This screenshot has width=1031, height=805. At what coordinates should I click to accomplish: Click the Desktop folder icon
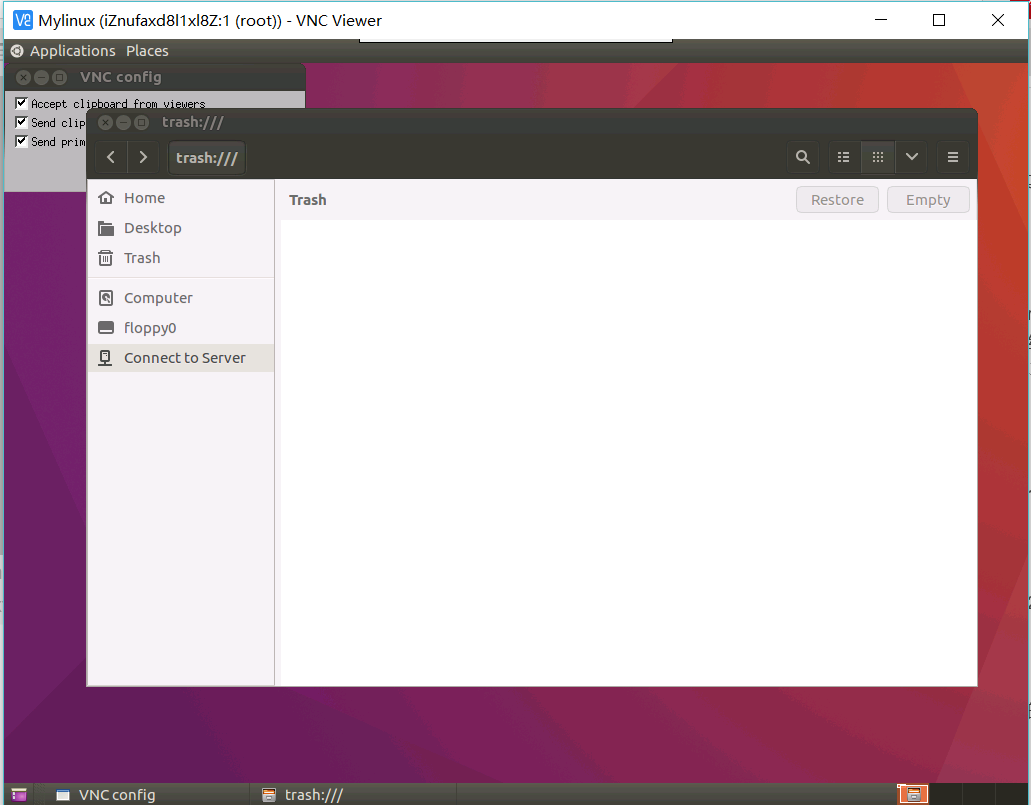coord(106,228)
